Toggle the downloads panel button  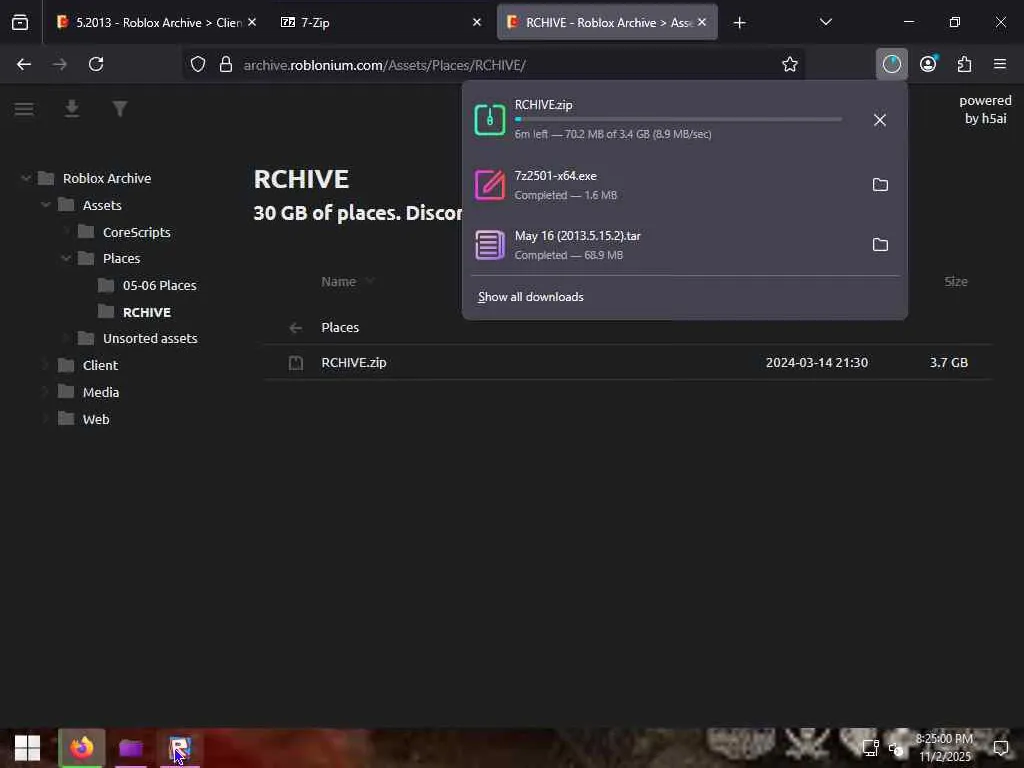[x=891, y=64]
